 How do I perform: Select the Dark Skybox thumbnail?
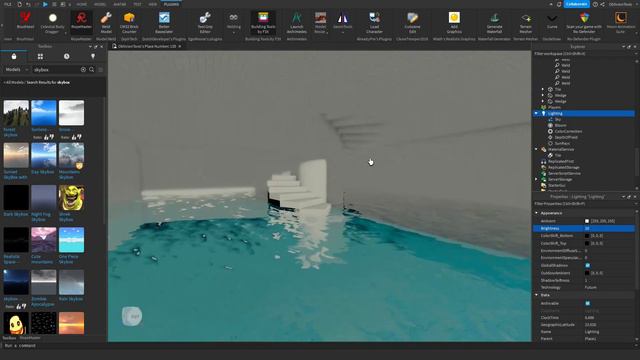coord(16,198)
